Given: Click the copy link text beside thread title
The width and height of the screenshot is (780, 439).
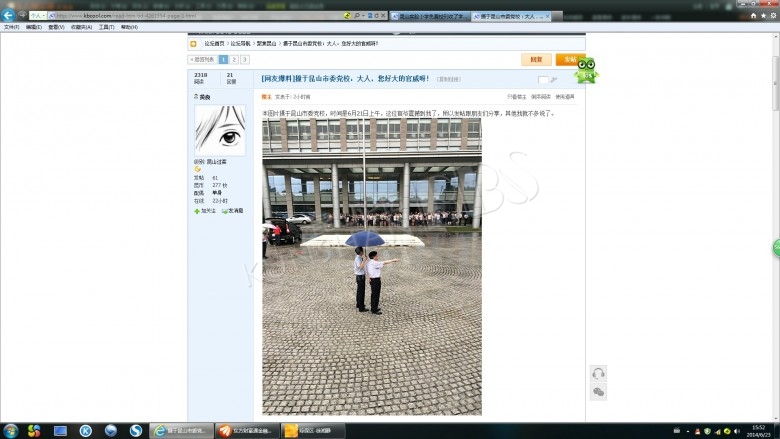Looking at the screenshot, I should pyautogui.click(x=449, y=80).
